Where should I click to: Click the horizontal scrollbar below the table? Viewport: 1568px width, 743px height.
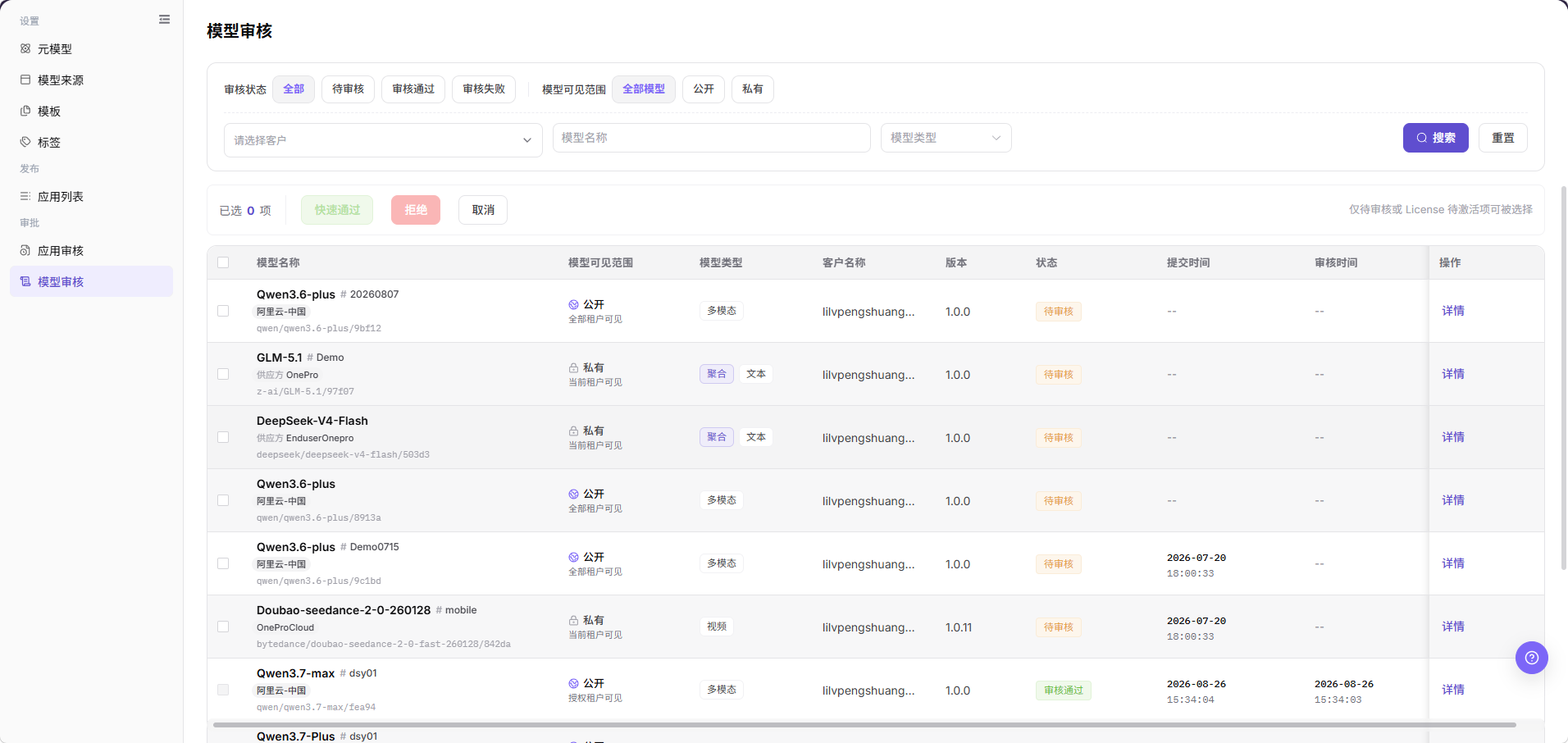pyautogui.click(x=864, y=725)
